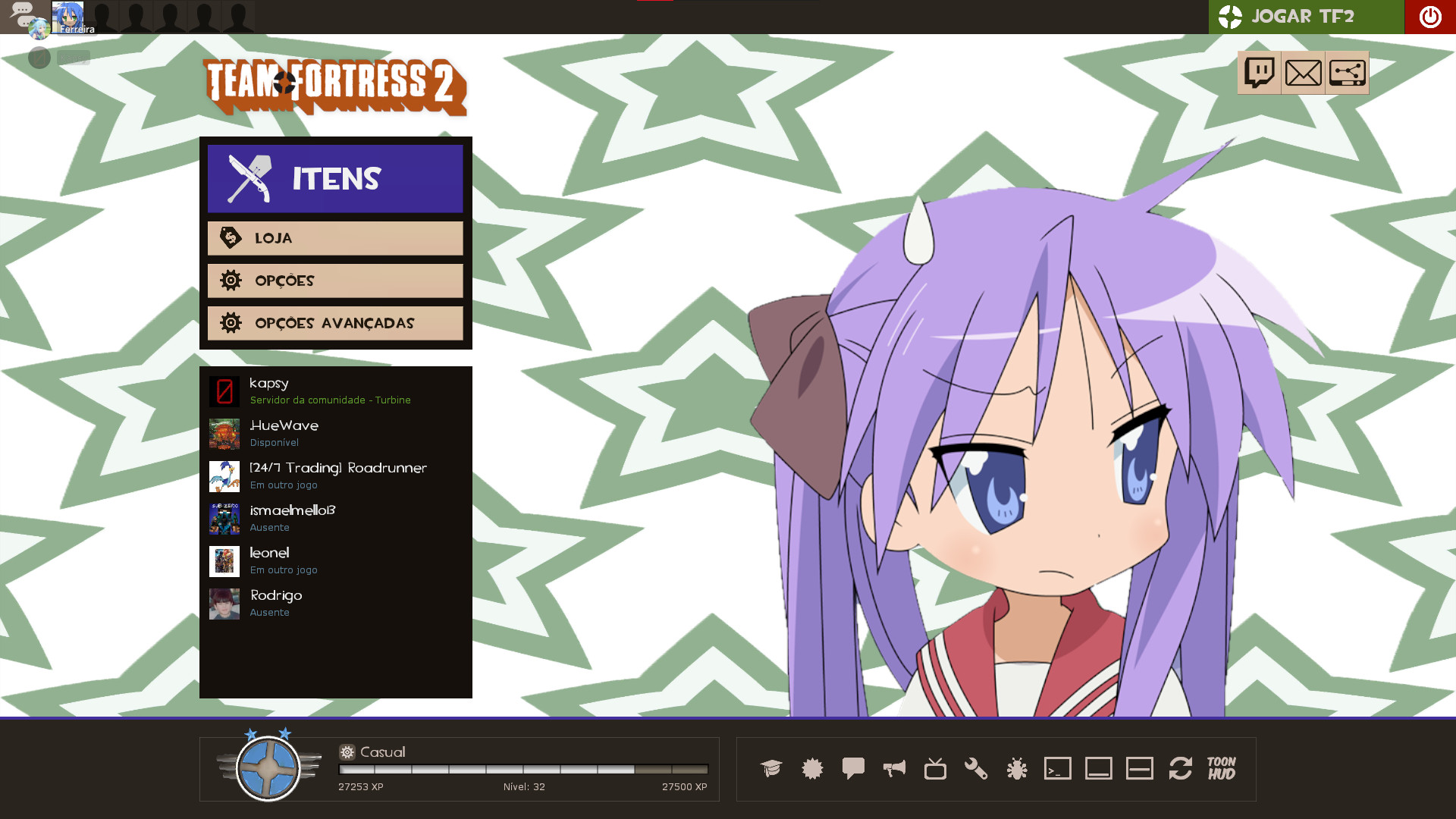Click the first empty party slot silhouette
The image size is (1456, 819).
[102, 17]
